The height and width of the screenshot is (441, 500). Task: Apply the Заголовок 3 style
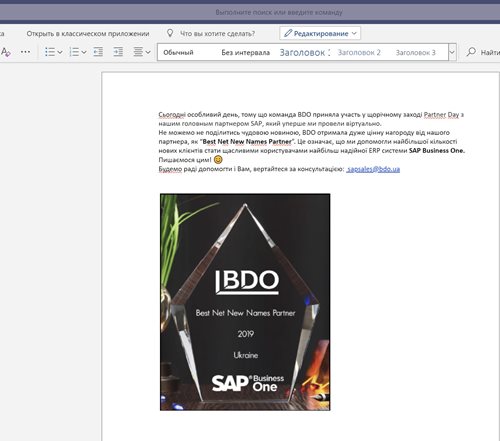tap(415, 52)
